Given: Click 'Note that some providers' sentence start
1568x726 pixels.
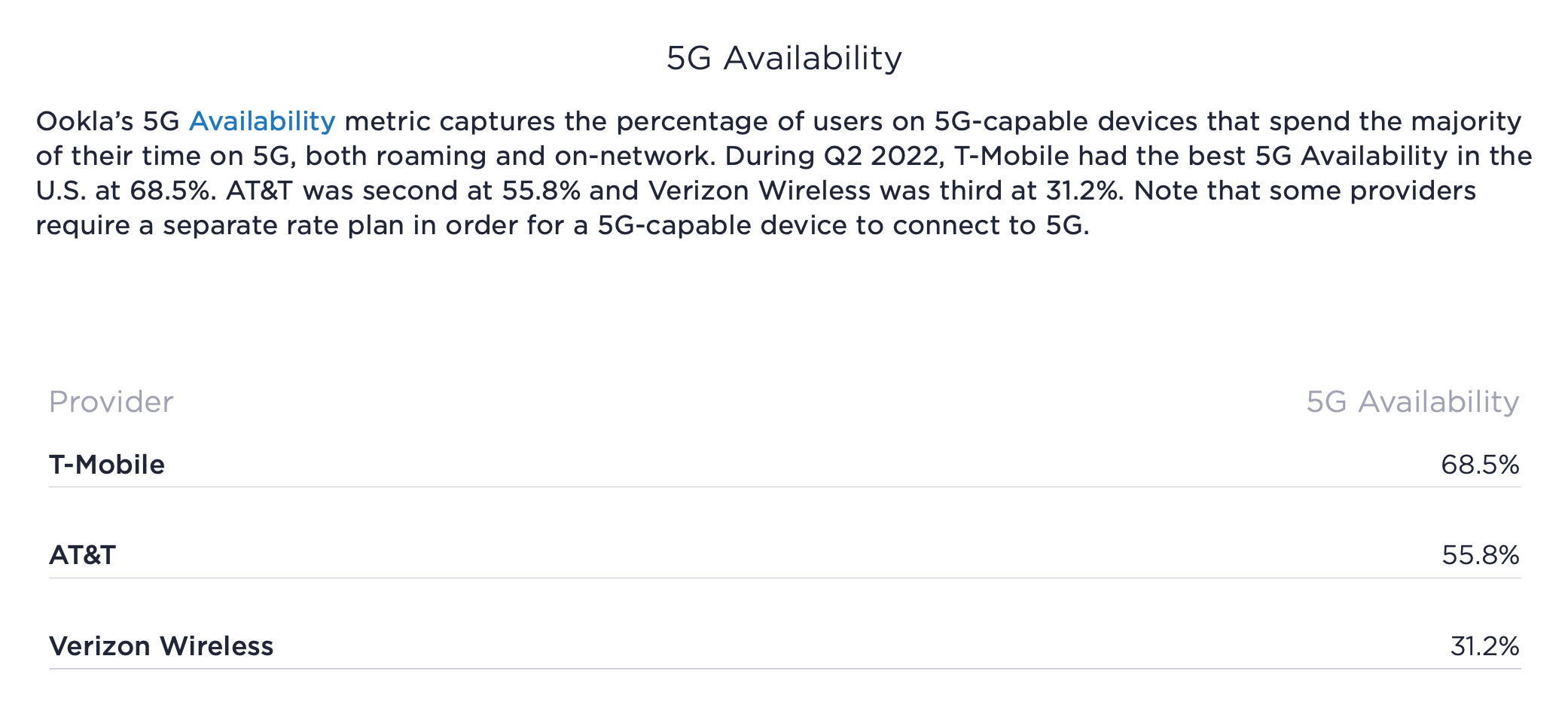Looking at the screenshot, I should tap(1304, 191).
